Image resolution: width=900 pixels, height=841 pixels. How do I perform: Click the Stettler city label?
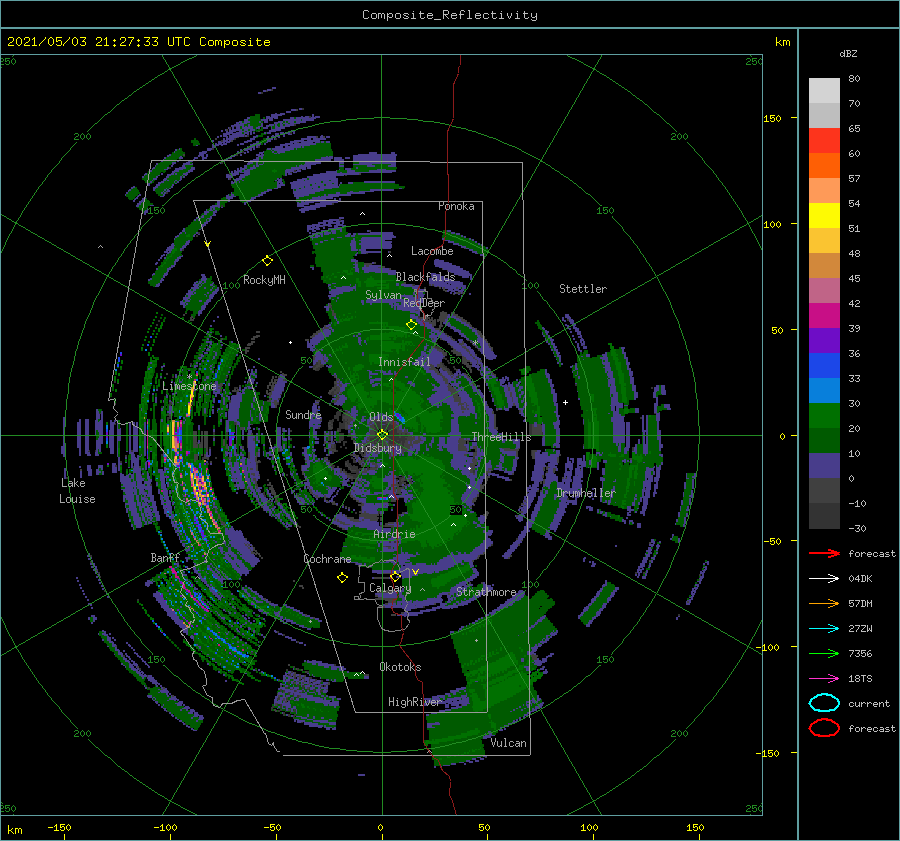coord(583,289)
